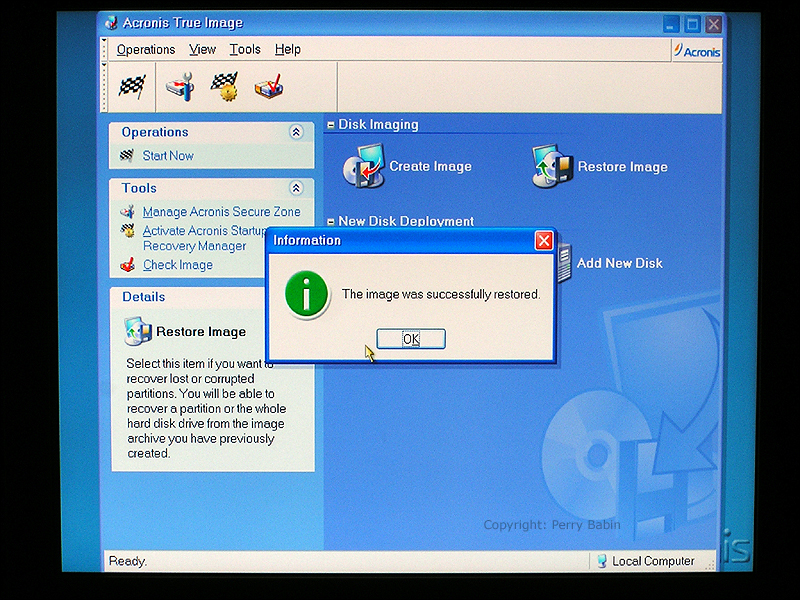Viewport: 800px width, 600px height.
Task: Click the Ready status bar text
Action: tap(128, 561)
